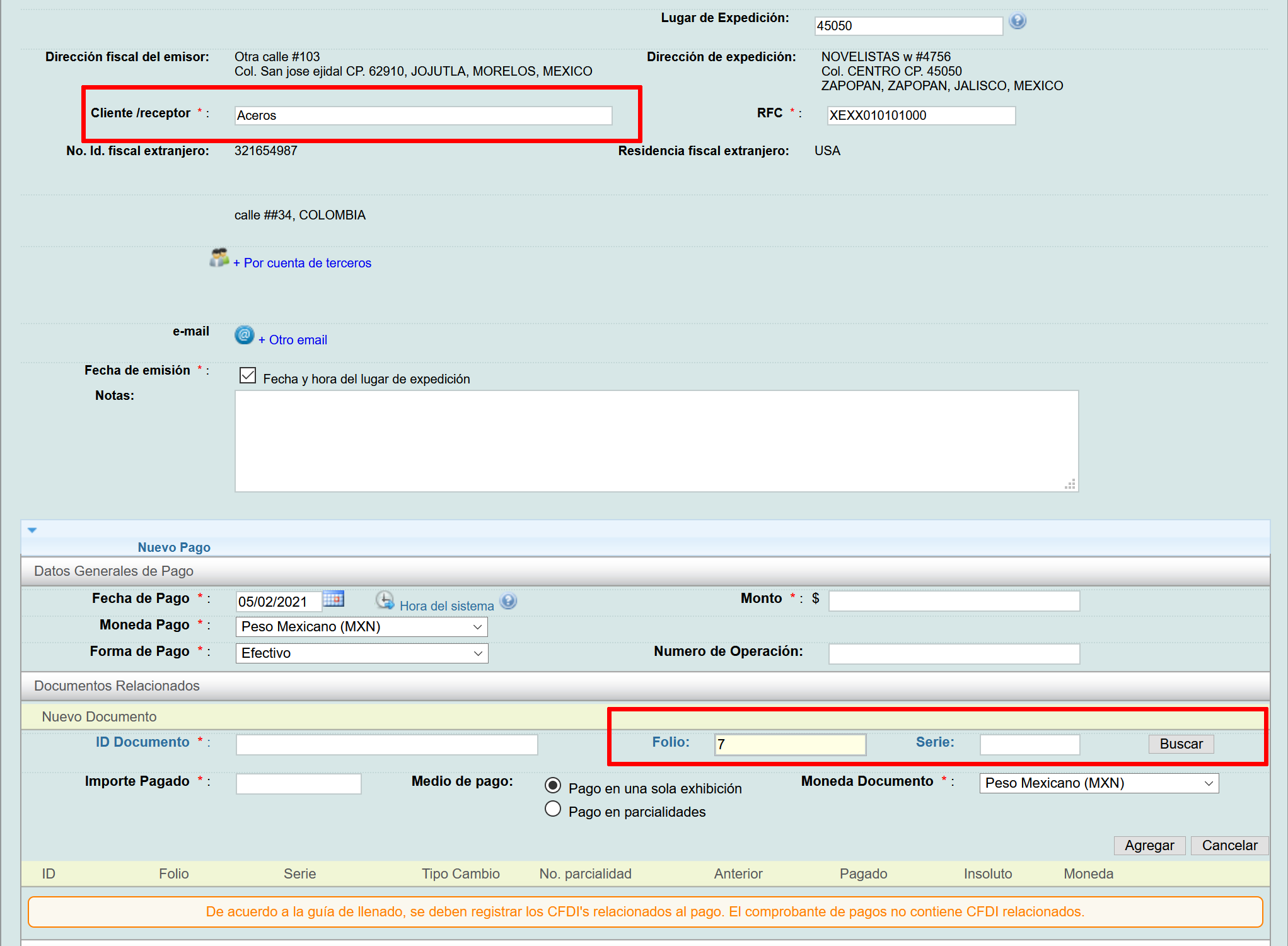Screen dimensions: 1288x946
Task: Click the Hora del sistema link
Action: pyautogui.click(x=446, y=606)
